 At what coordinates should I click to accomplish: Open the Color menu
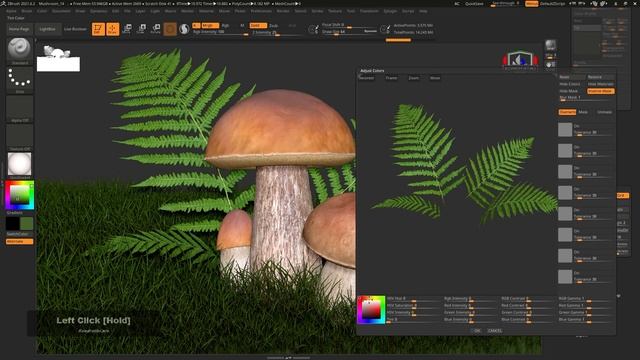tap(42, 11)
